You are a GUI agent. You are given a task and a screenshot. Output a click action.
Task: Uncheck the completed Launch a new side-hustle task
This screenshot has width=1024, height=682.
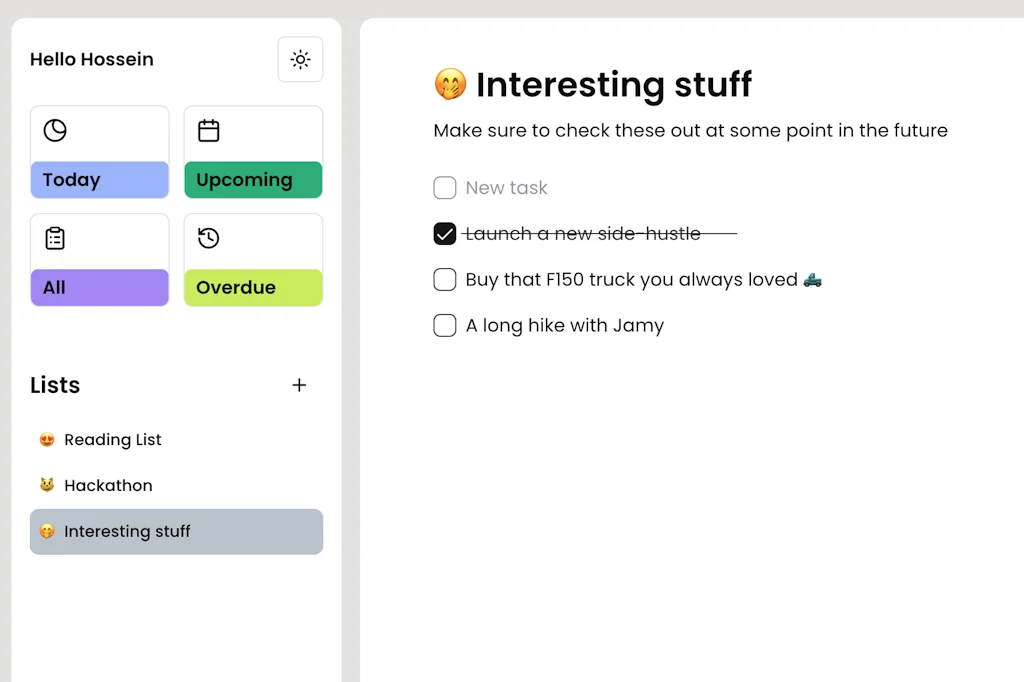(445, 233)
